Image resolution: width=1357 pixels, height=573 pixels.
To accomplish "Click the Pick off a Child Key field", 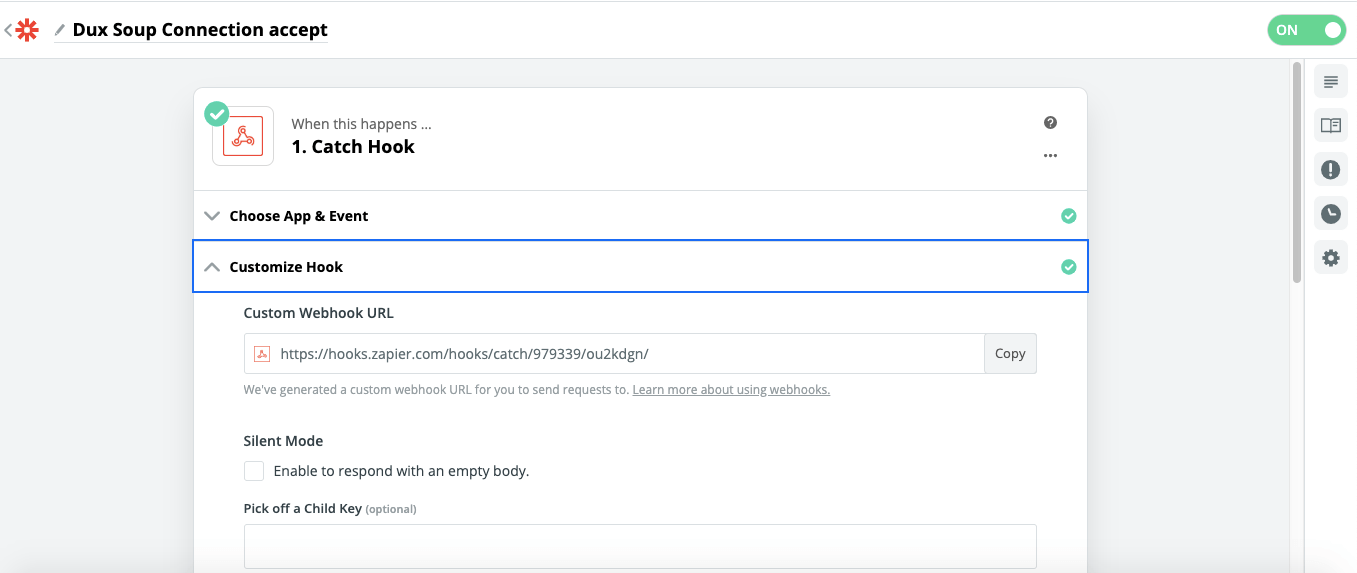I will click(640, 546).
